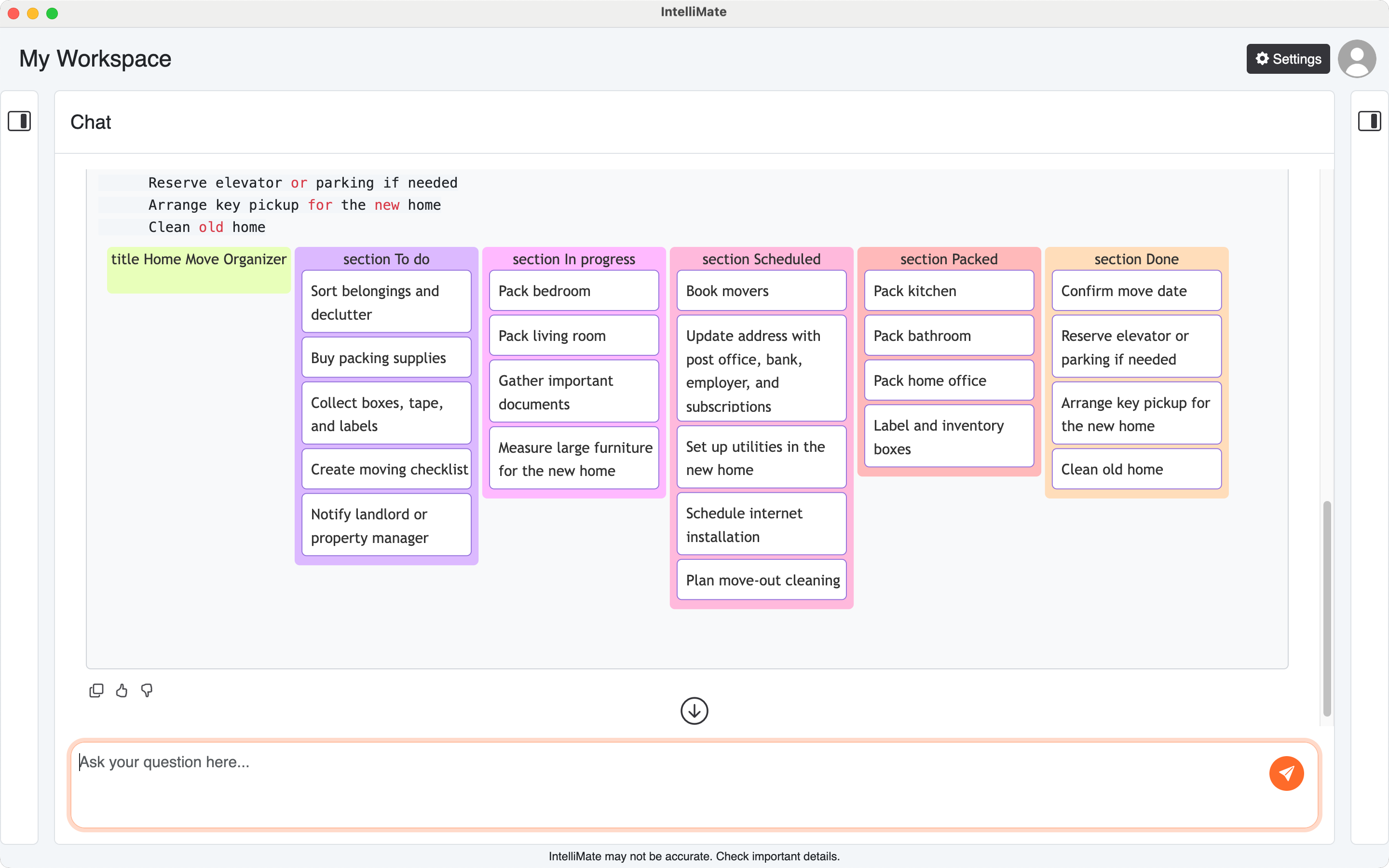Click the section Packed header
Screen dimensions: 1389x868
pyautogui.click(x=949, y=259)
